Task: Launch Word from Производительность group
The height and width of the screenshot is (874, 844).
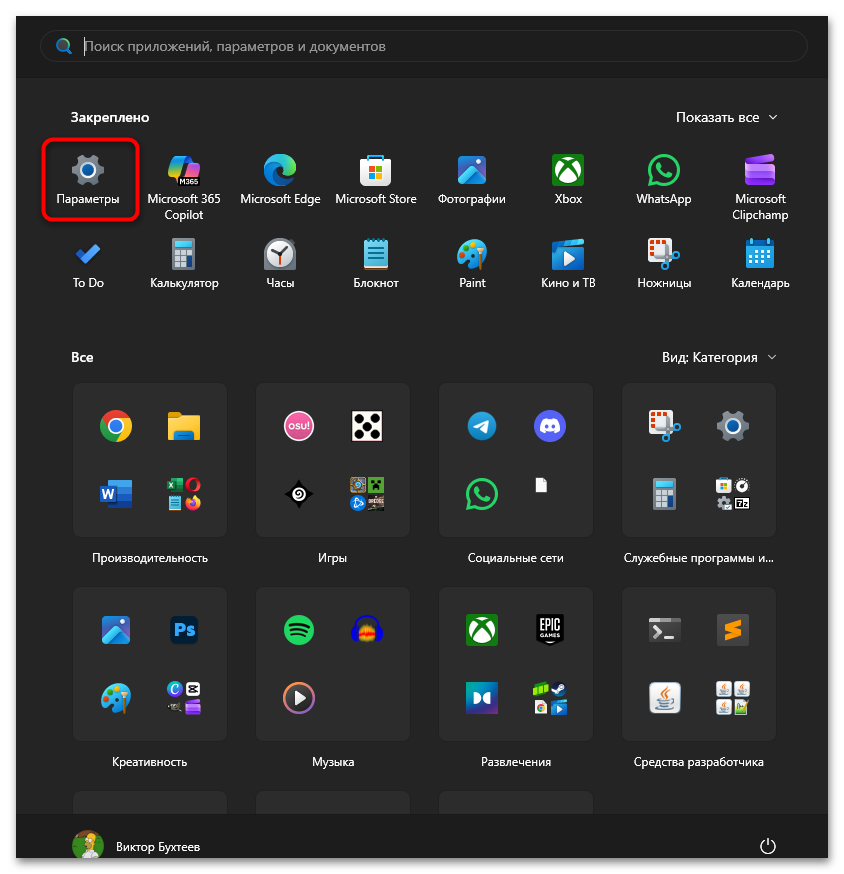Action: (116, 494)
